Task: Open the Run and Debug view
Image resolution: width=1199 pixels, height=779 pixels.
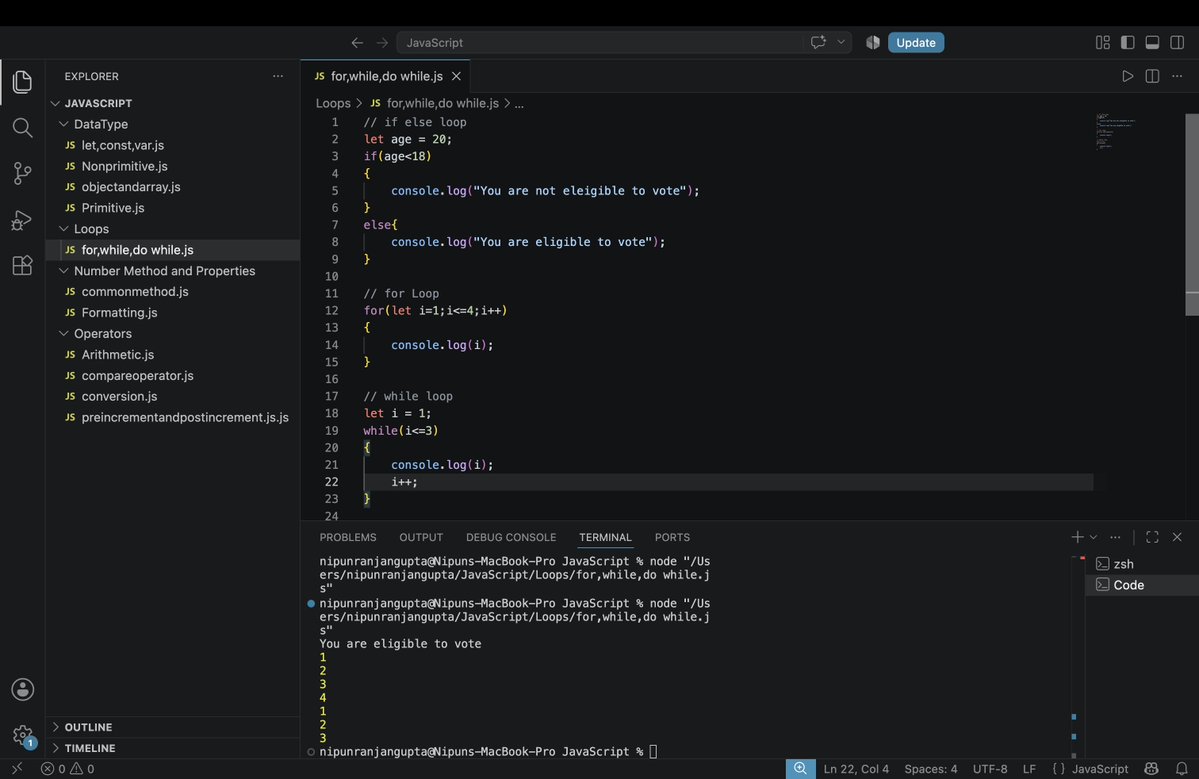Action: (22, 220)
